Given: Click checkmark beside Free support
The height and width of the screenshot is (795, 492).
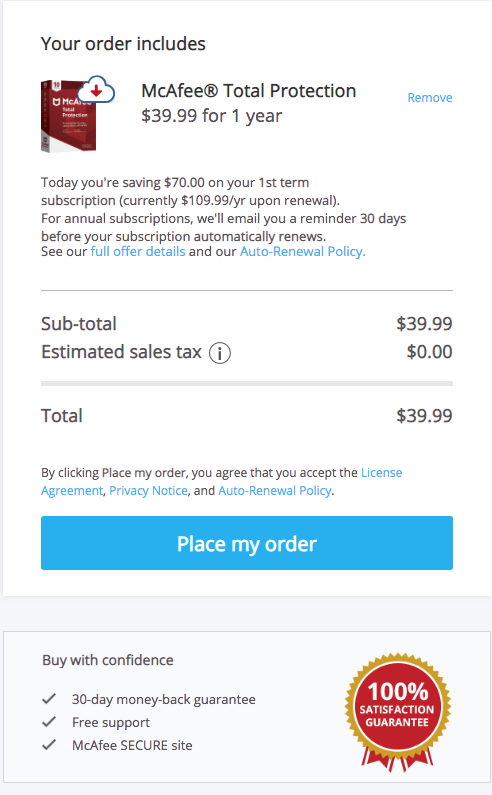Looking at the screenshot, I should [49, 722].
